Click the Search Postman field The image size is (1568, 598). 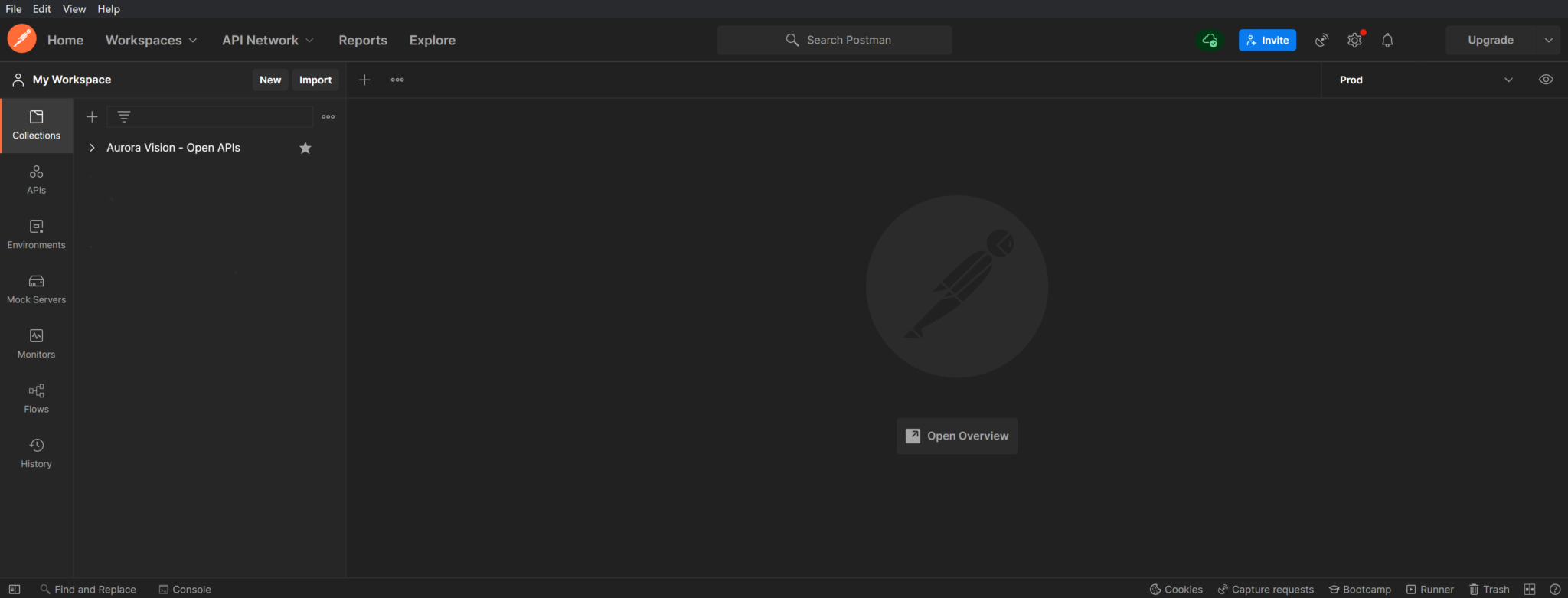click(x=835, y=41)
